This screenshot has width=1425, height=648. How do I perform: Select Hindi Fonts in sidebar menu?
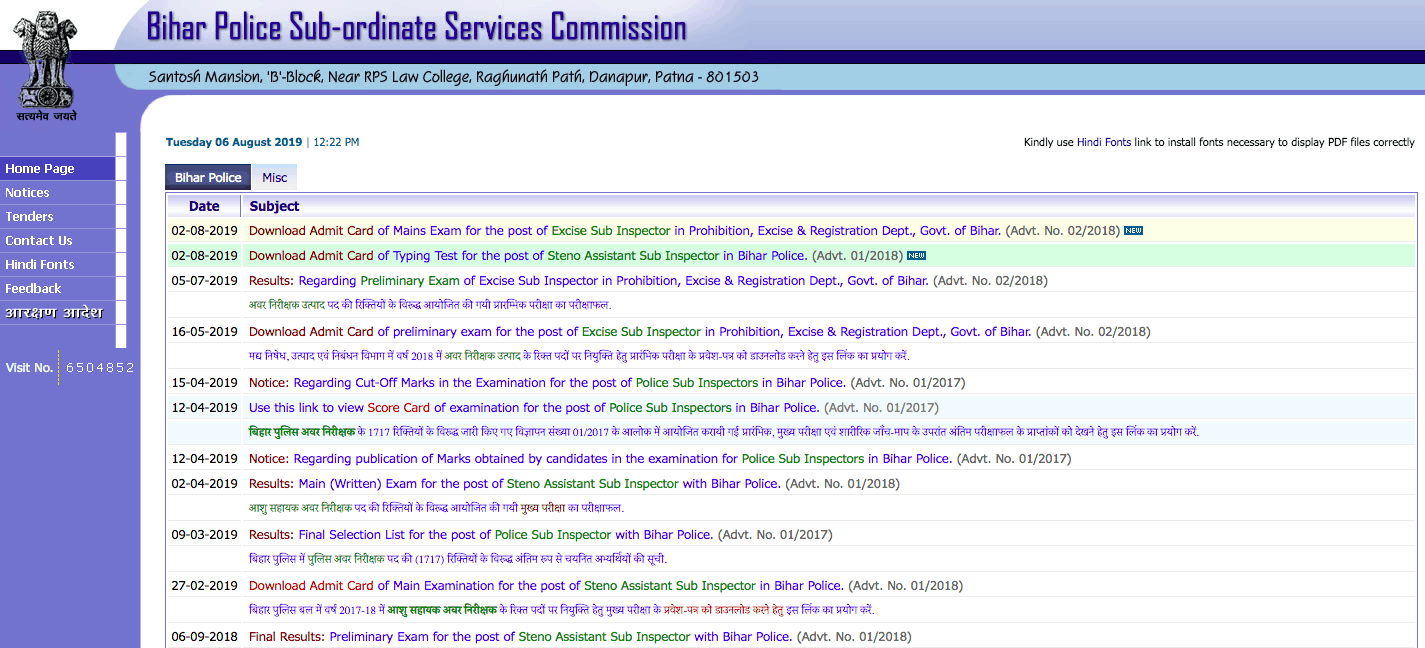click(x=40, y=265)
